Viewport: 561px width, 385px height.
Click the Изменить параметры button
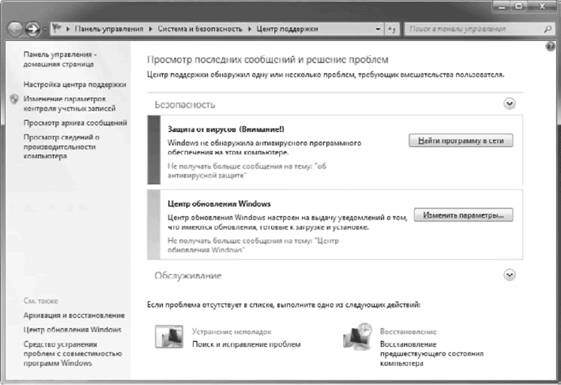click(x=463, y=215)
